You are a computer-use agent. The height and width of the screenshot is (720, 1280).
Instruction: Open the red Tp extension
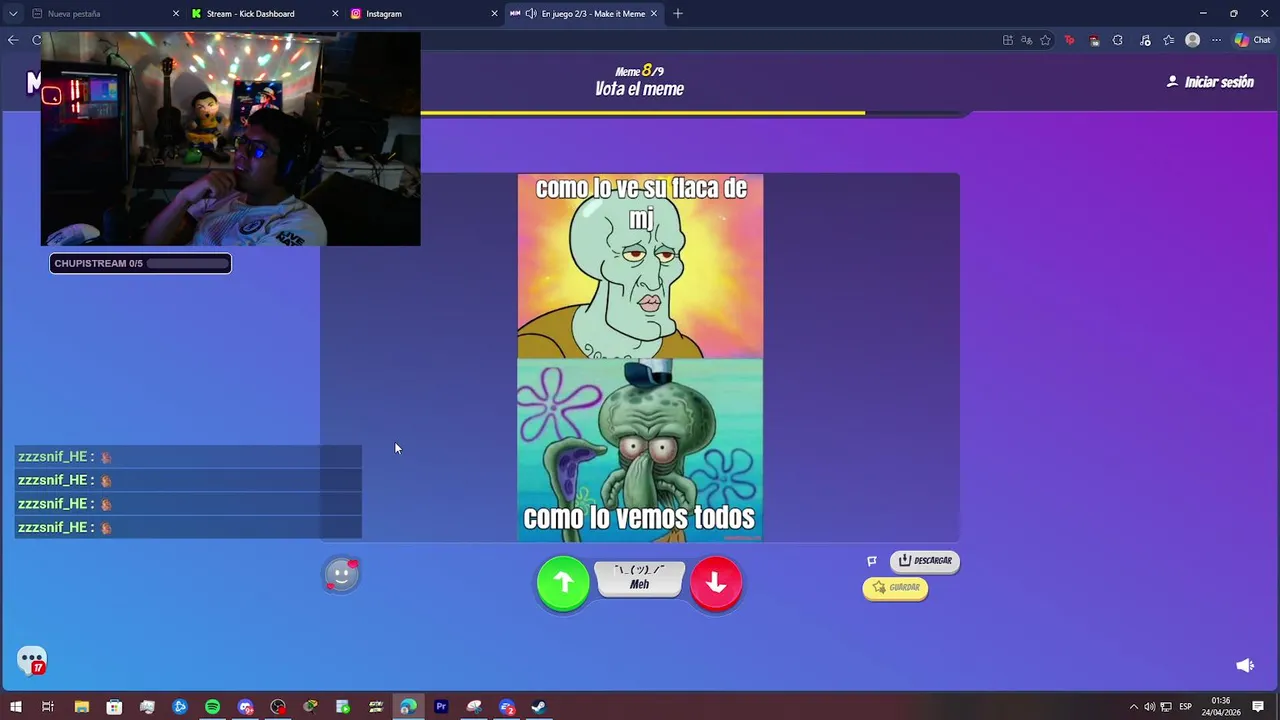tap(1070, 40)
